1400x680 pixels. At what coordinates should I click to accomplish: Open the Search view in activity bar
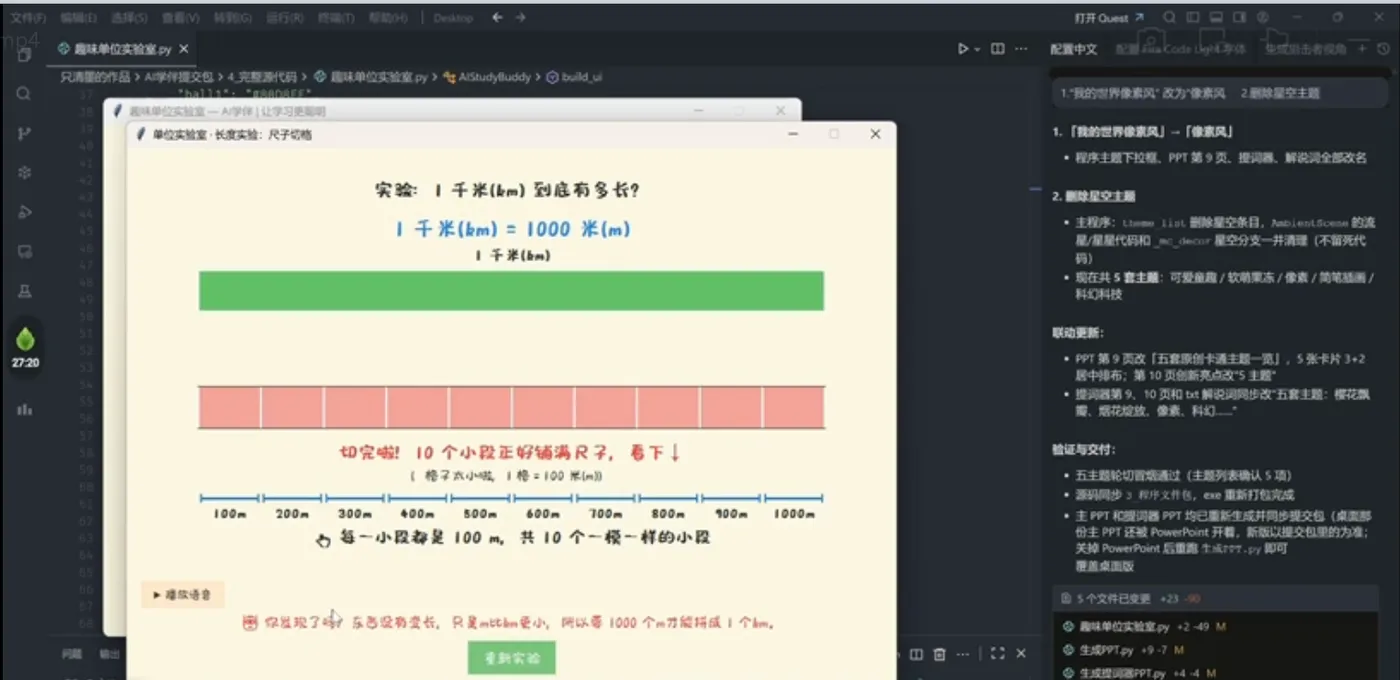[24, 93]
